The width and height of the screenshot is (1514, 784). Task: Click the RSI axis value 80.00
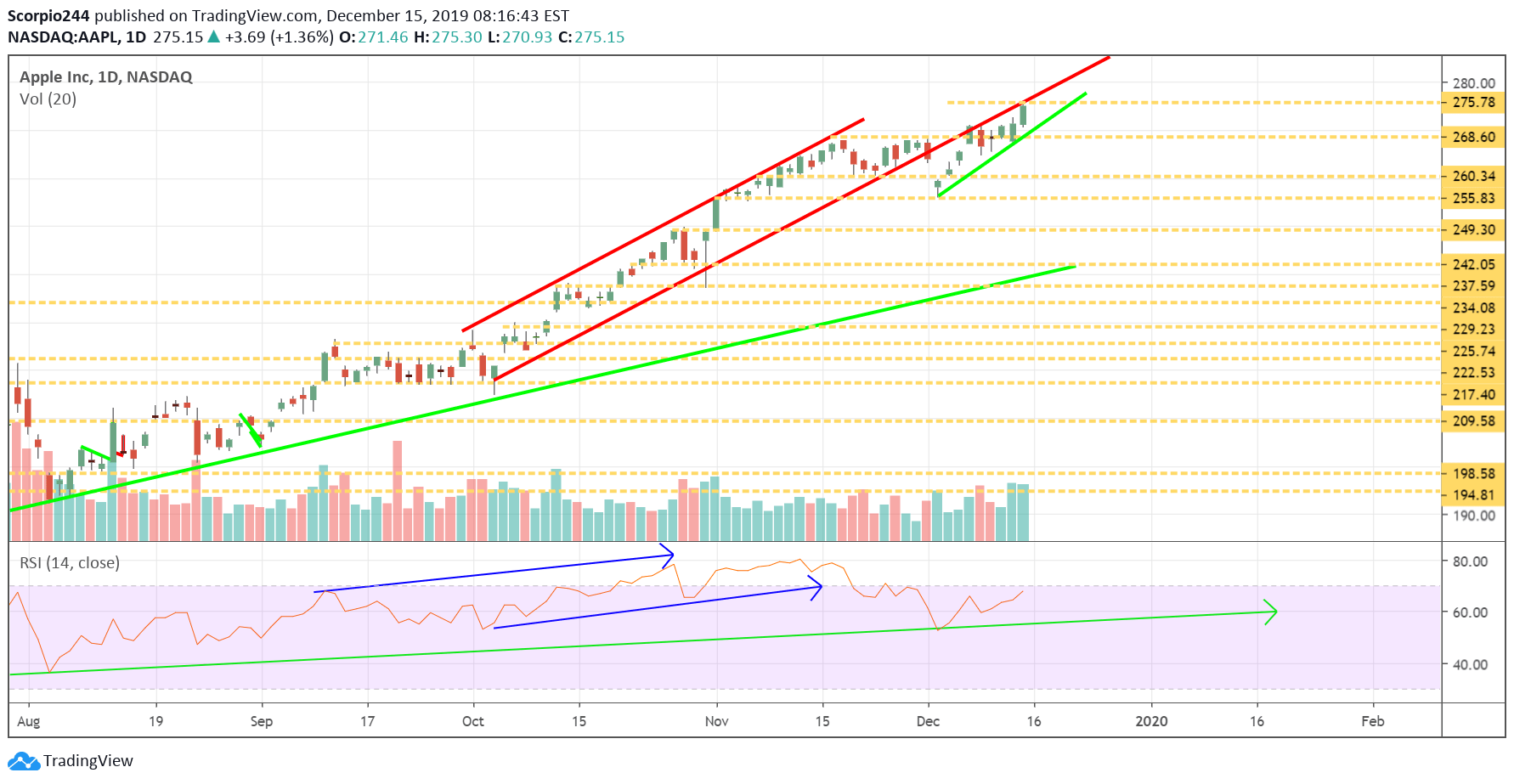pos(1470,561)
